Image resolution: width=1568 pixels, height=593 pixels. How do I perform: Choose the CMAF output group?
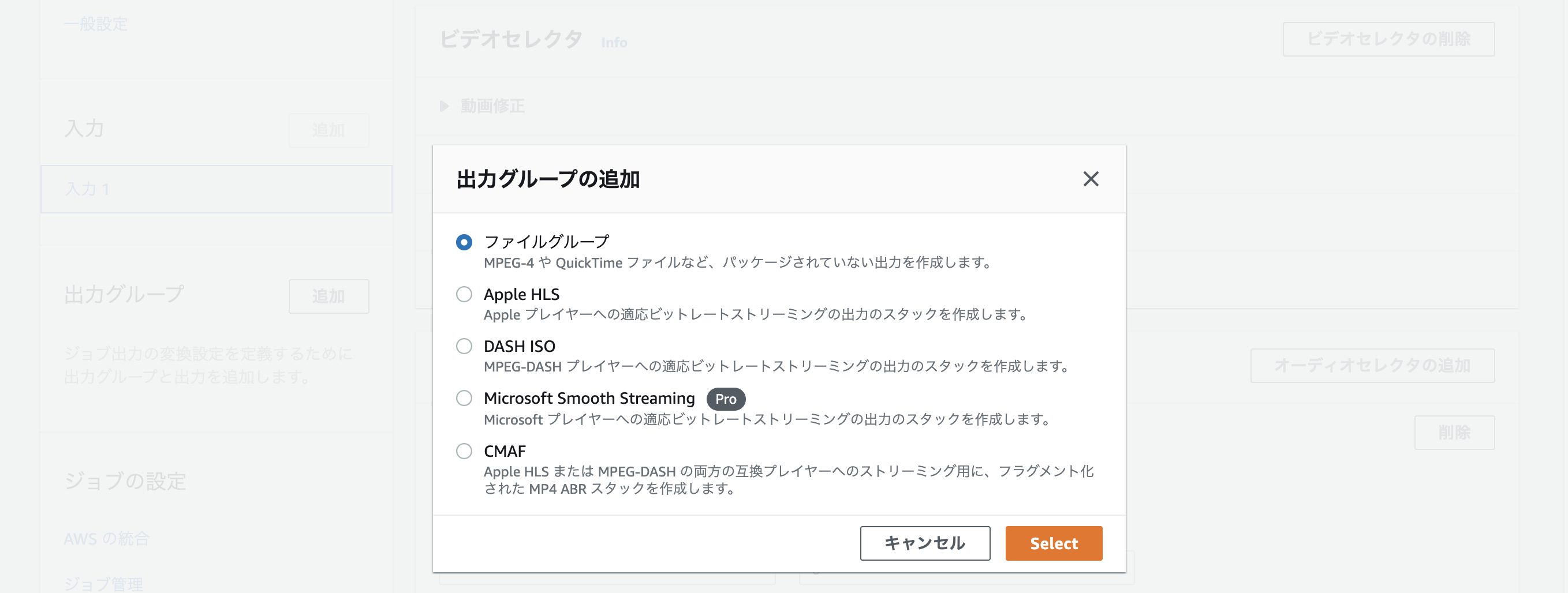pos(464,451)
